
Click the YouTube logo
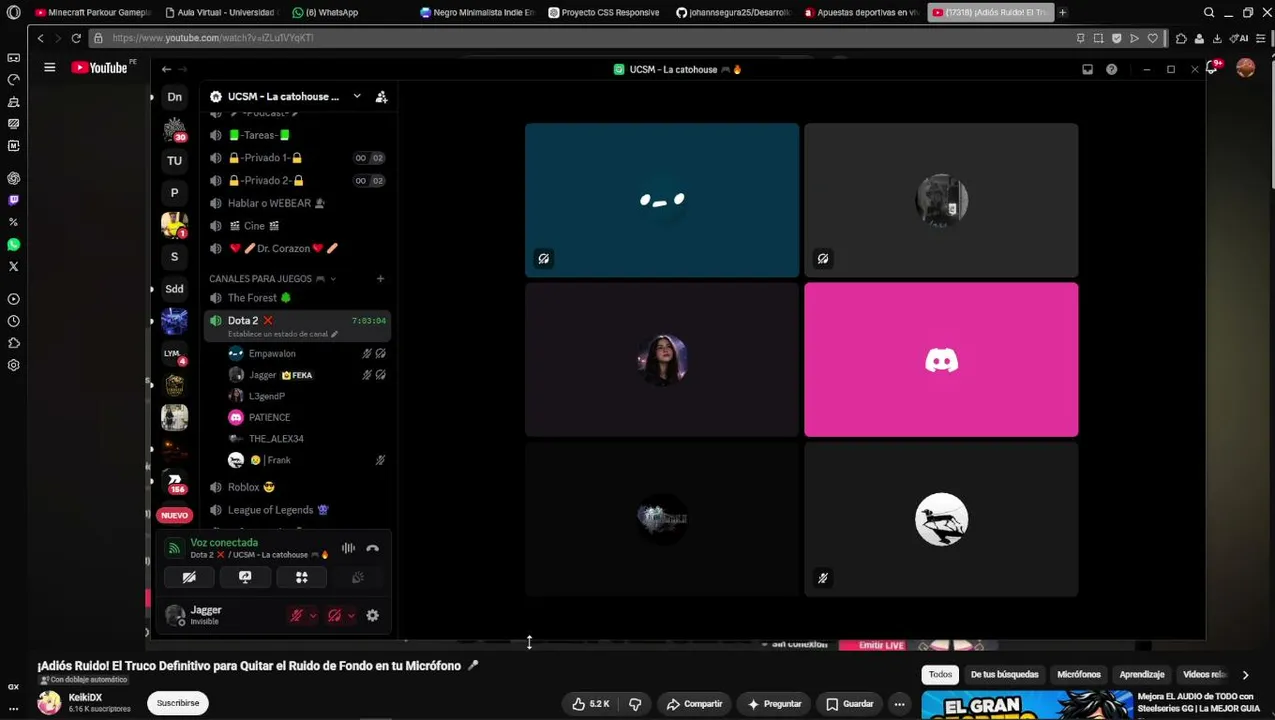click(99, 67)
